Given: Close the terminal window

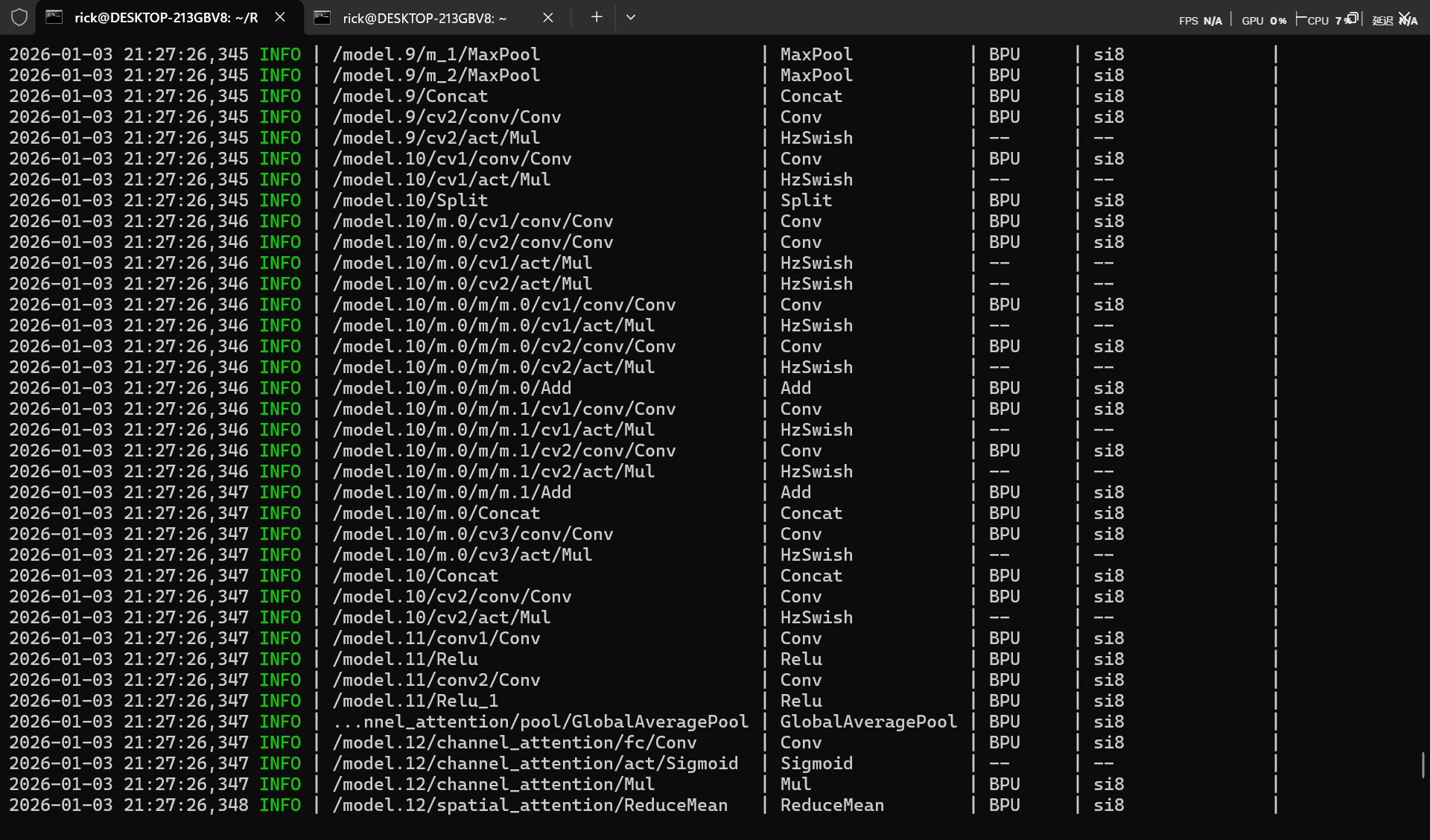Looking at the screenshot, I should [1404, 17].
